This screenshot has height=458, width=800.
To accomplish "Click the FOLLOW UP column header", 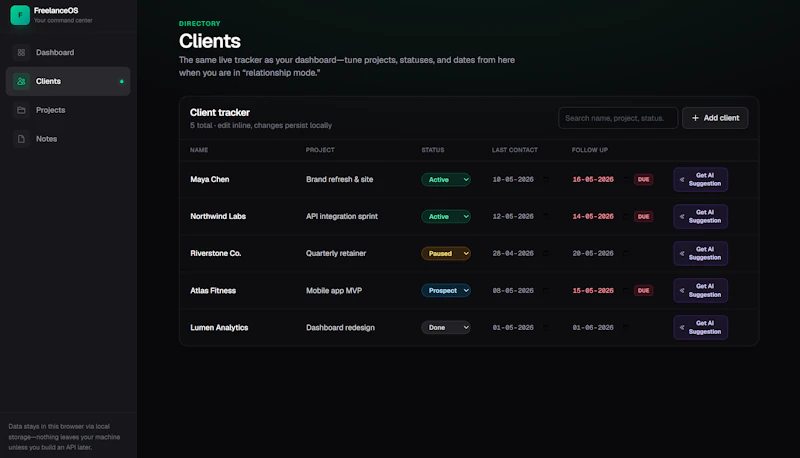I will 589,150.
